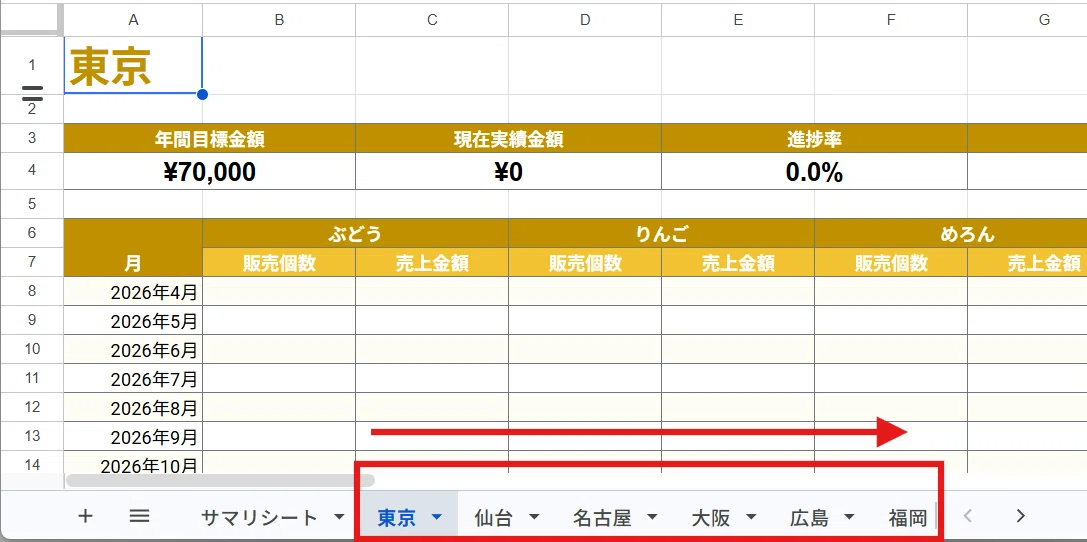Viewport: 1087px width, 542px height.
Task: Click the 2026年7月 cell
Action: (133, 378)
